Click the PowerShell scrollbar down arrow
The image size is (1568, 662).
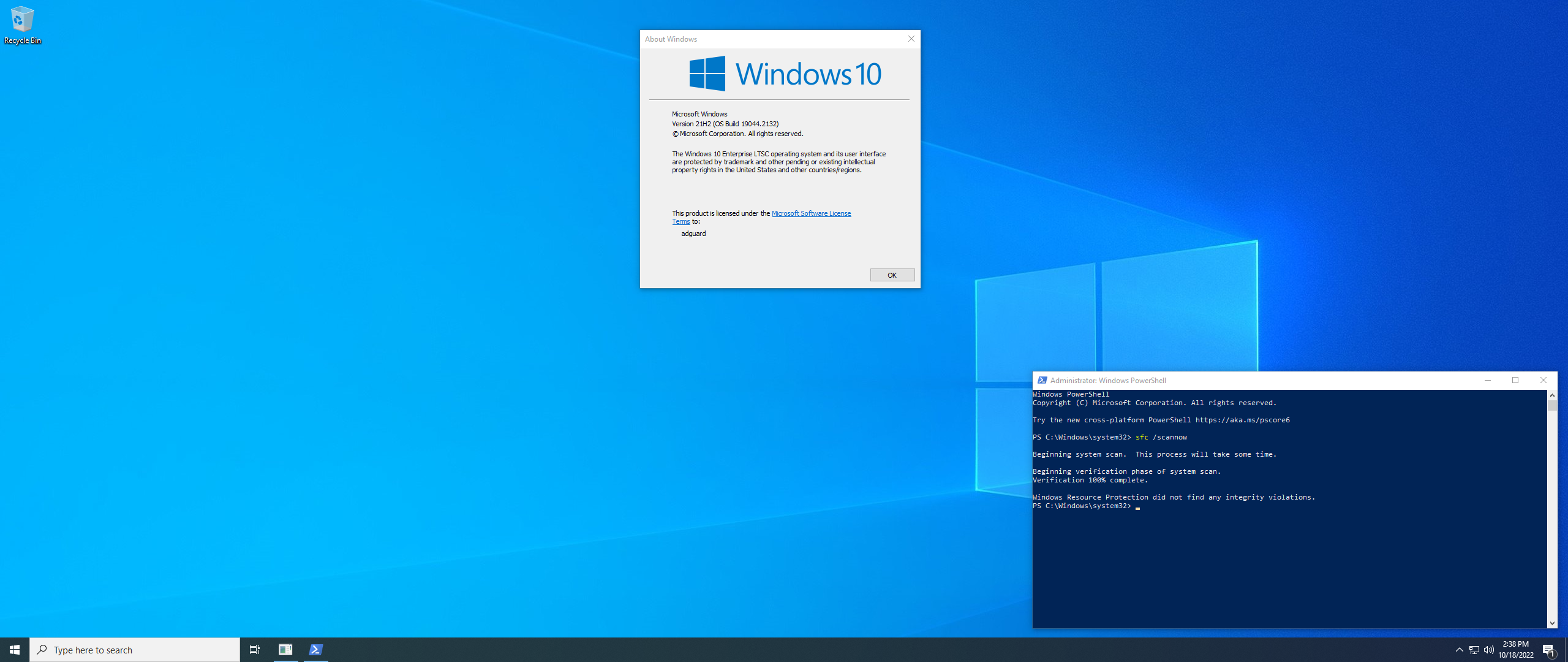point(1552,623)
